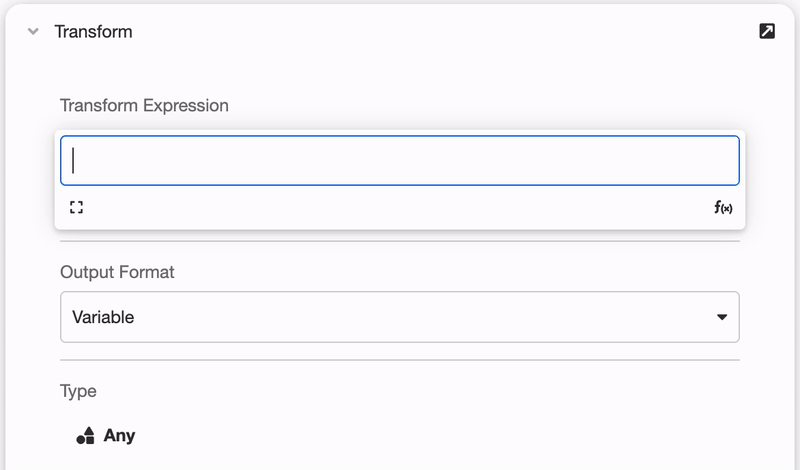800x470 pixels.
Task: Click the dashed-corner square icon
Action: click(x=77, y=207)
